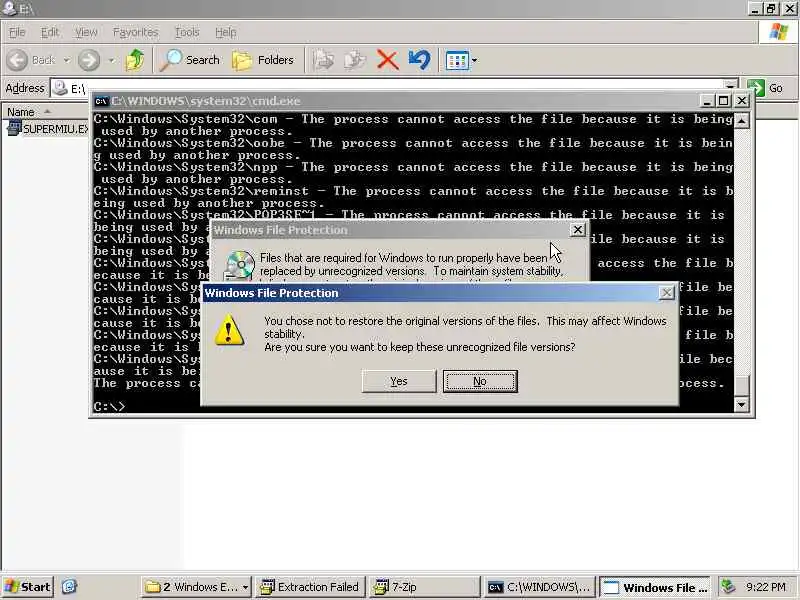Viewport: 800px width, 600px height.
Task: Select the SUPERMIU.EXE file
Action: click(x=47, y=129)
